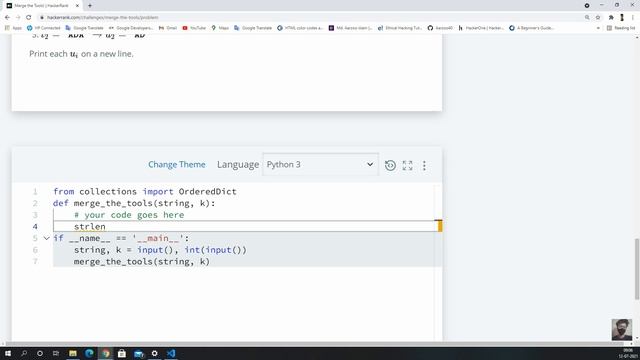The image size is (640, 360).
Task: Open a new browser tab
Action: [90, 6]
